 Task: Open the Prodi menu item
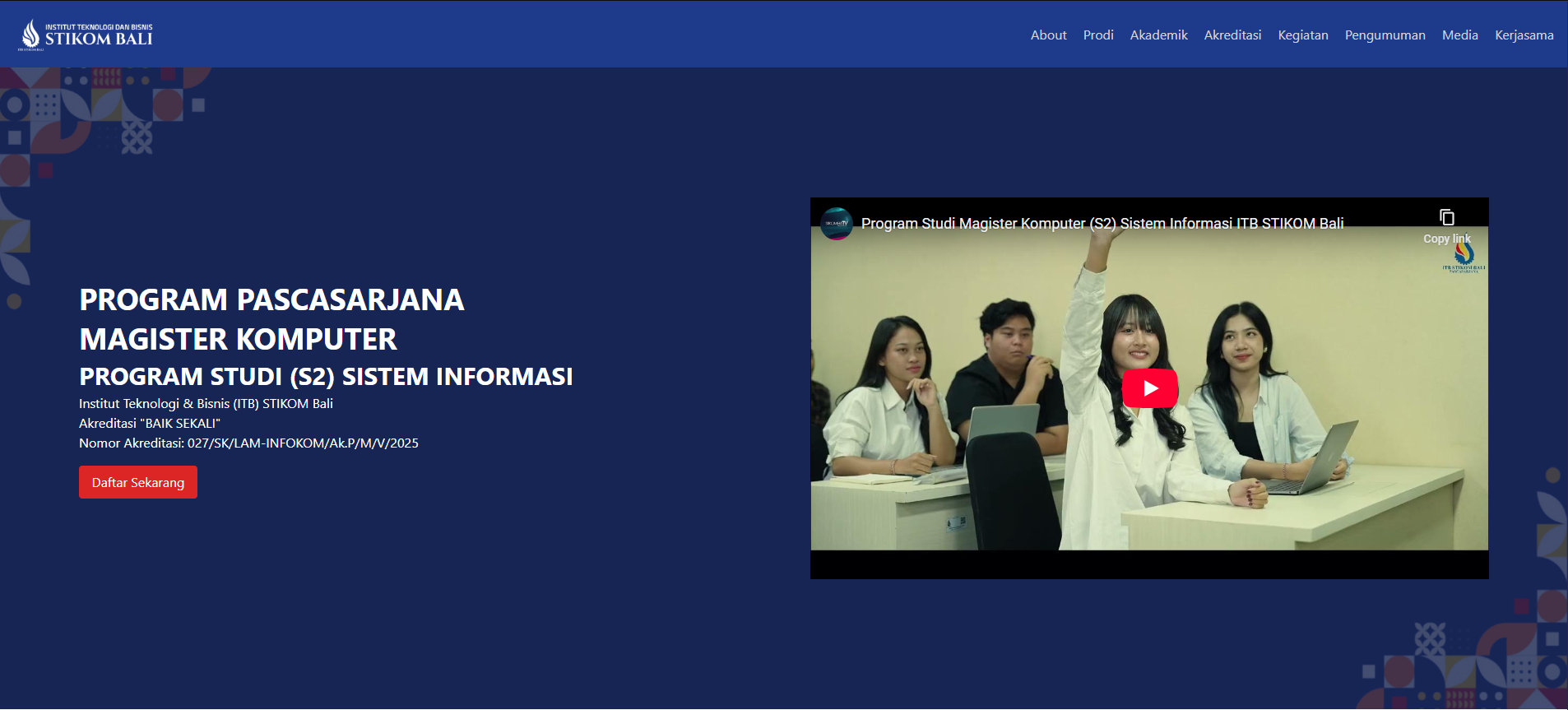click(1098, 35)
